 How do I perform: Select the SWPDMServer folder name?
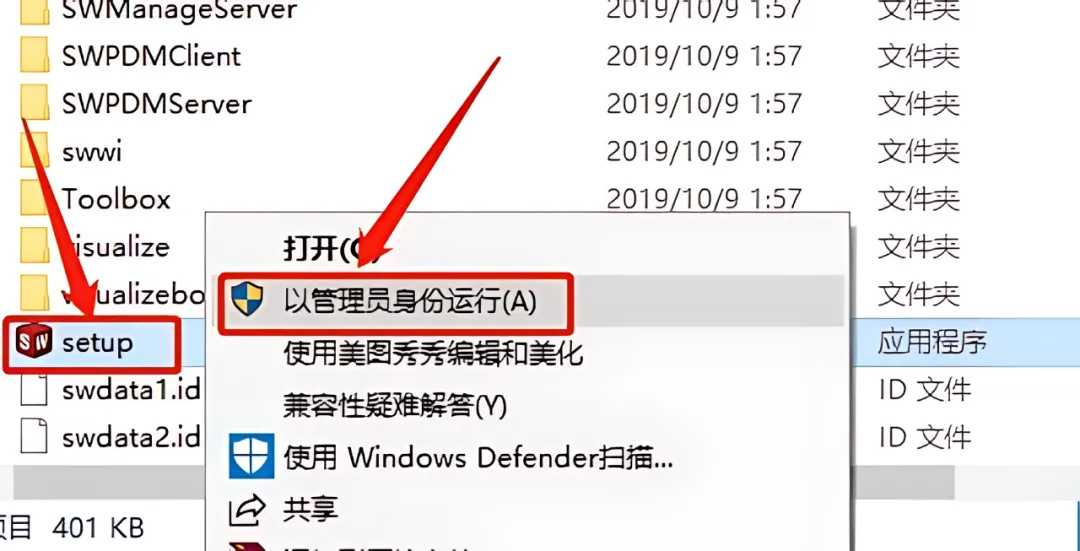157,104
